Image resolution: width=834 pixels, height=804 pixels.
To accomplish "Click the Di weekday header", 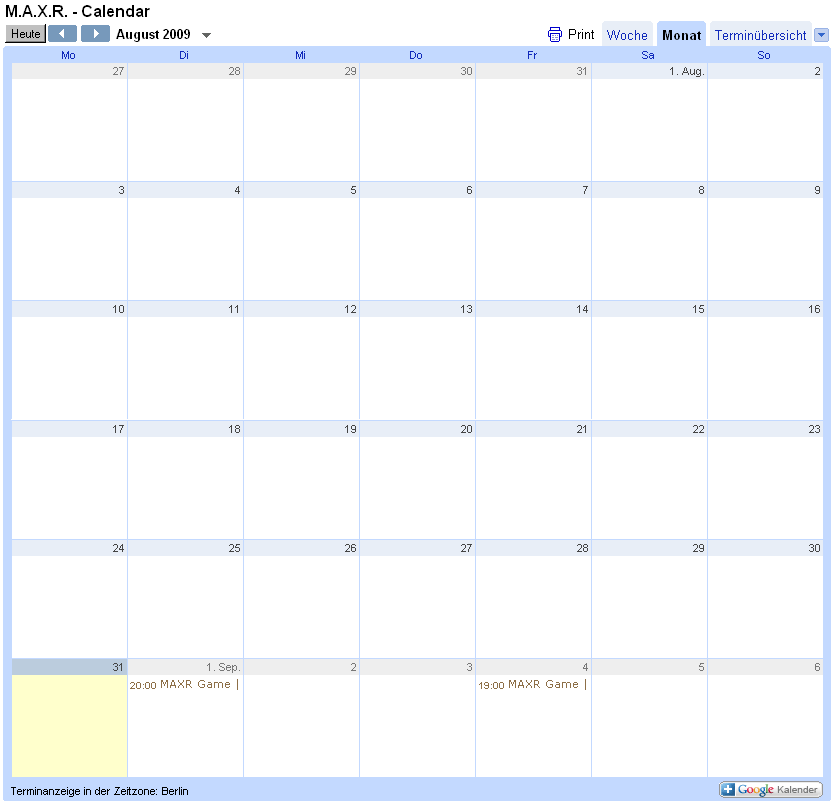I will tap(184, 55).
